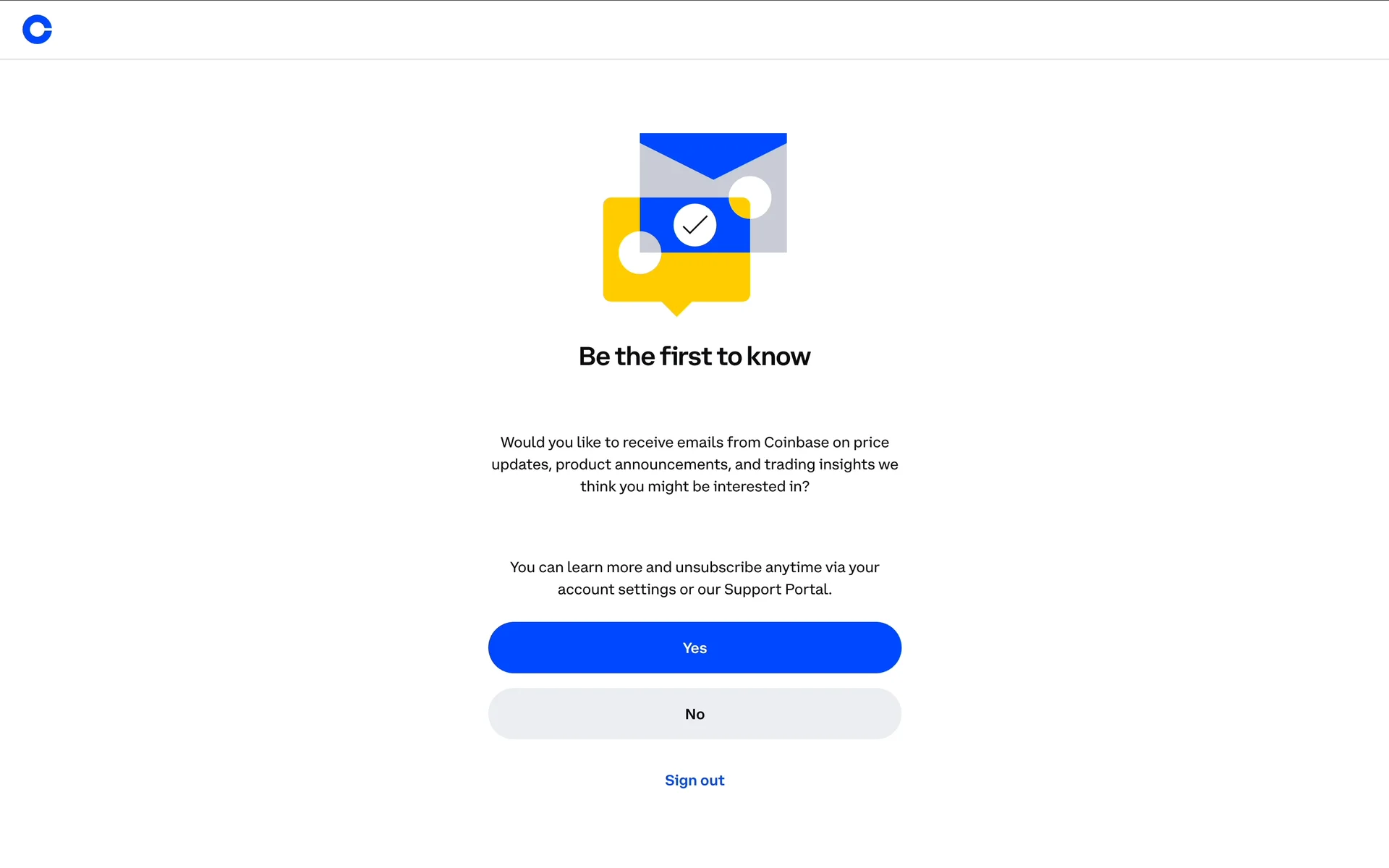Click the Coinbase logo in the header
Image resolution: width=1389 pixels, height=868 pixels.
[x=37, y=30]
